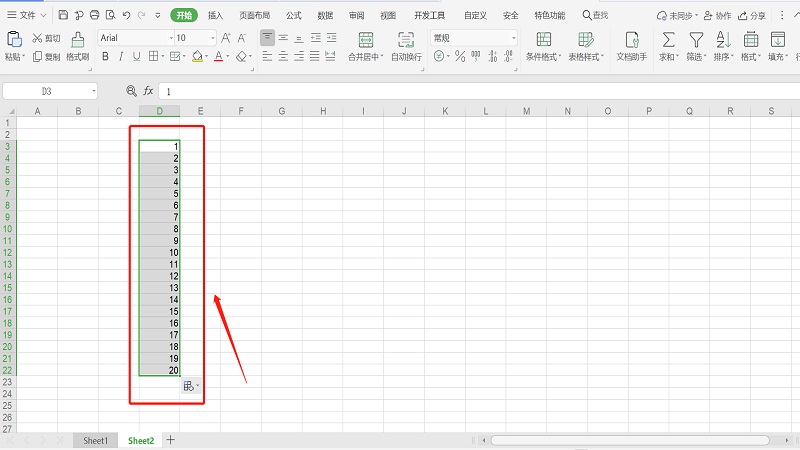Click the Format Painter (格式刷) icon
The image size is (800, 450).
(77, 40)
